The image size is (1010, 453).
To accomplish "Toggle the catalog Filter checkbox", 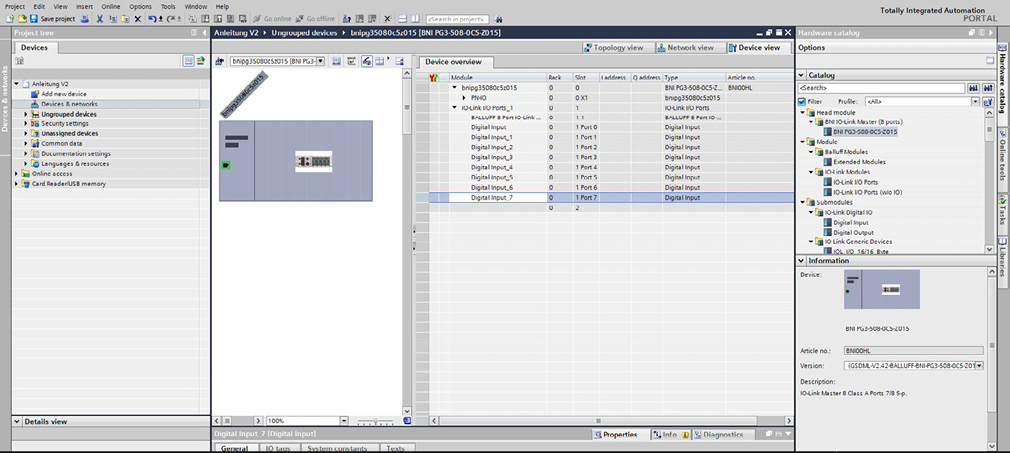I will point(802,101).
